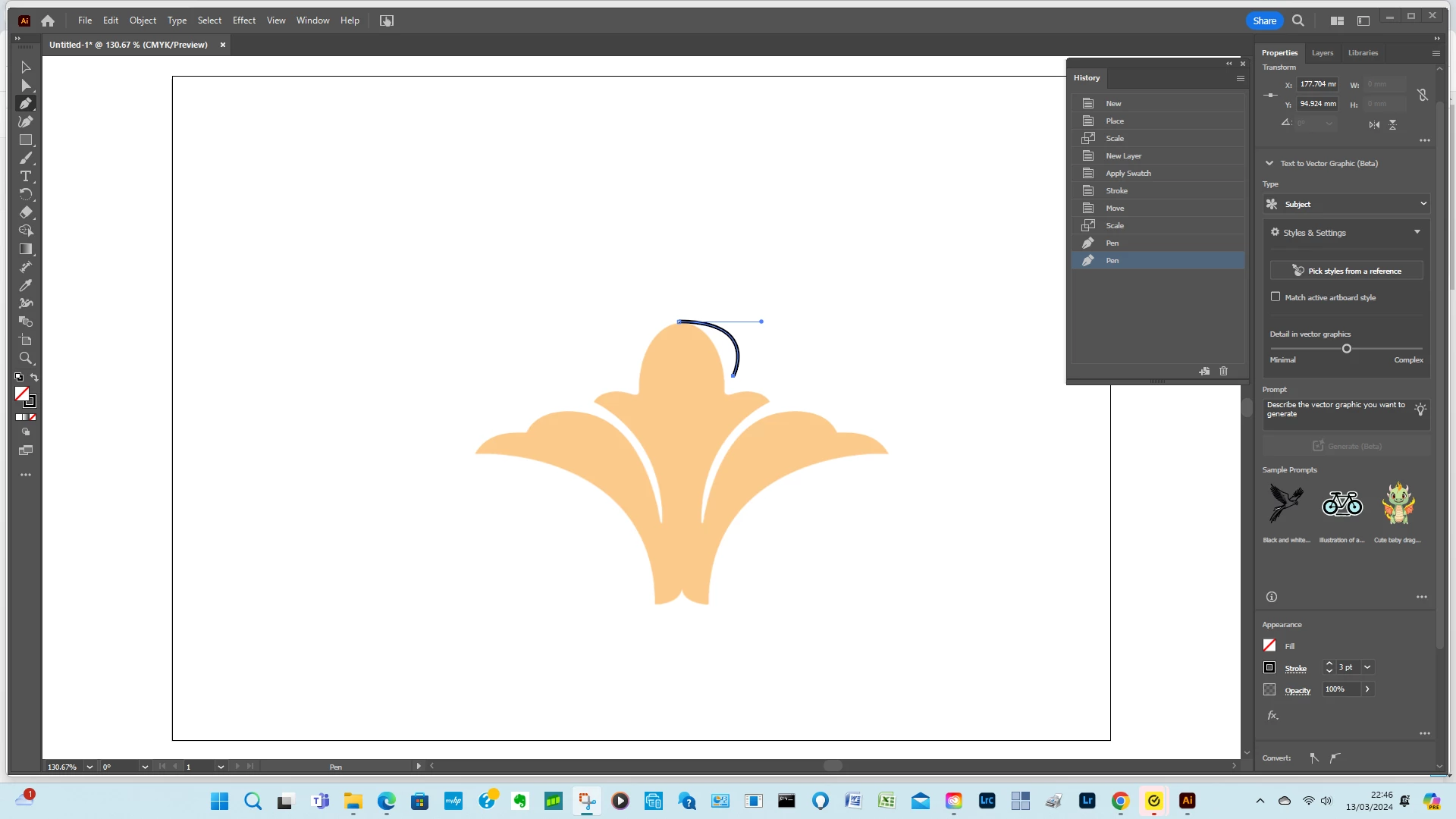Click the Share button
This screenshot has height=819, width=1456.
click(x=1263, y=20)
